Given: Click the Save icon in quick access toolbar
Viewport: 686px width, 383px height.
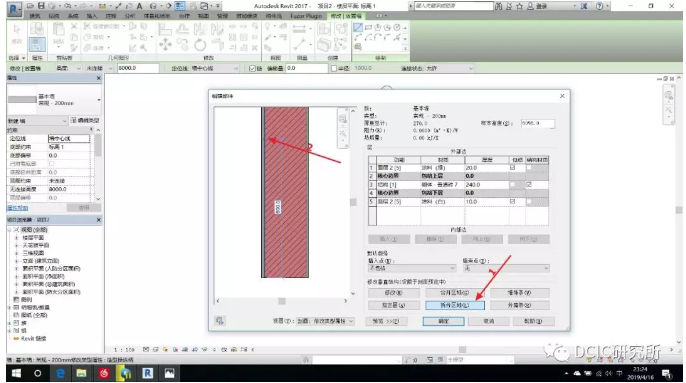Looking at the screenshot, I should tap(41, 6).
